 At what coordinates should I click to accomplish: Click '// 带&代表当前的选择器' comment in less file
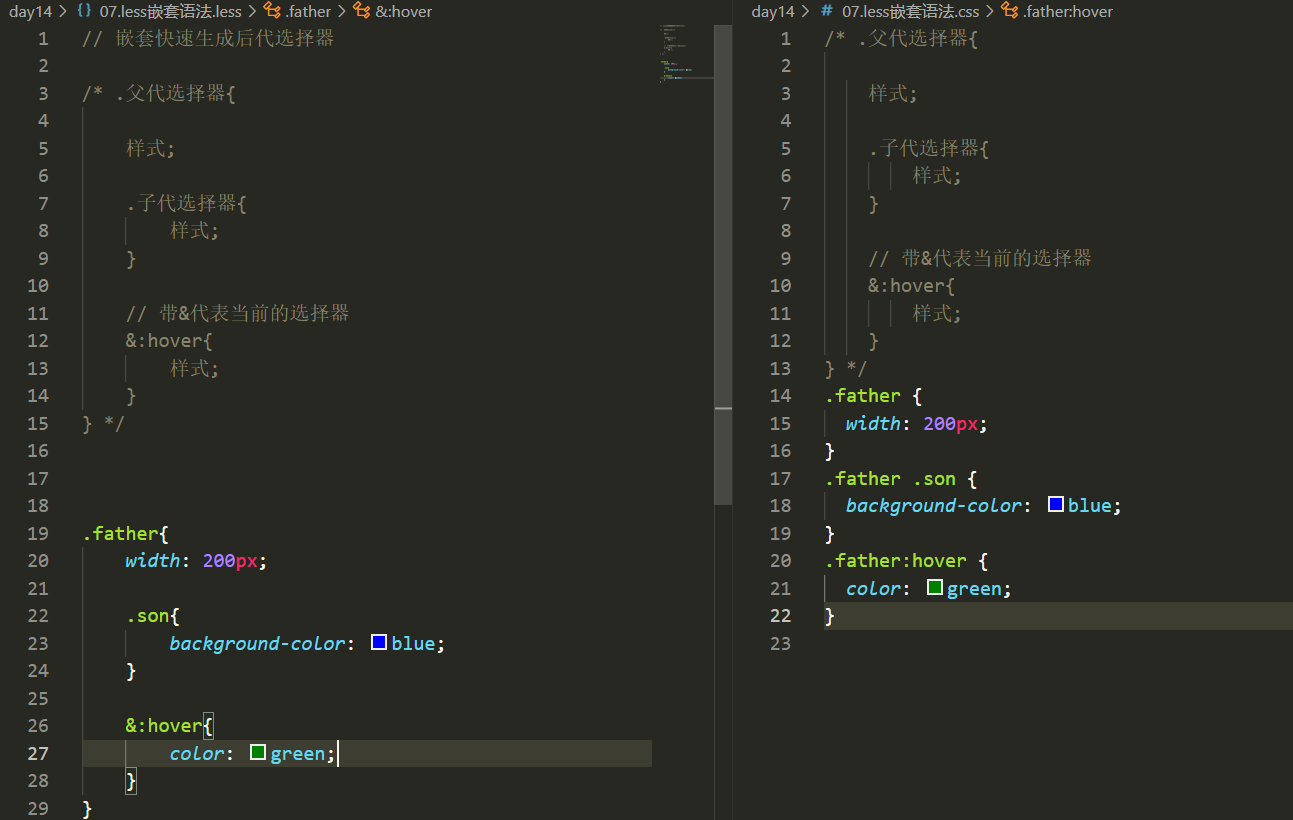click(x=238, y=313)
